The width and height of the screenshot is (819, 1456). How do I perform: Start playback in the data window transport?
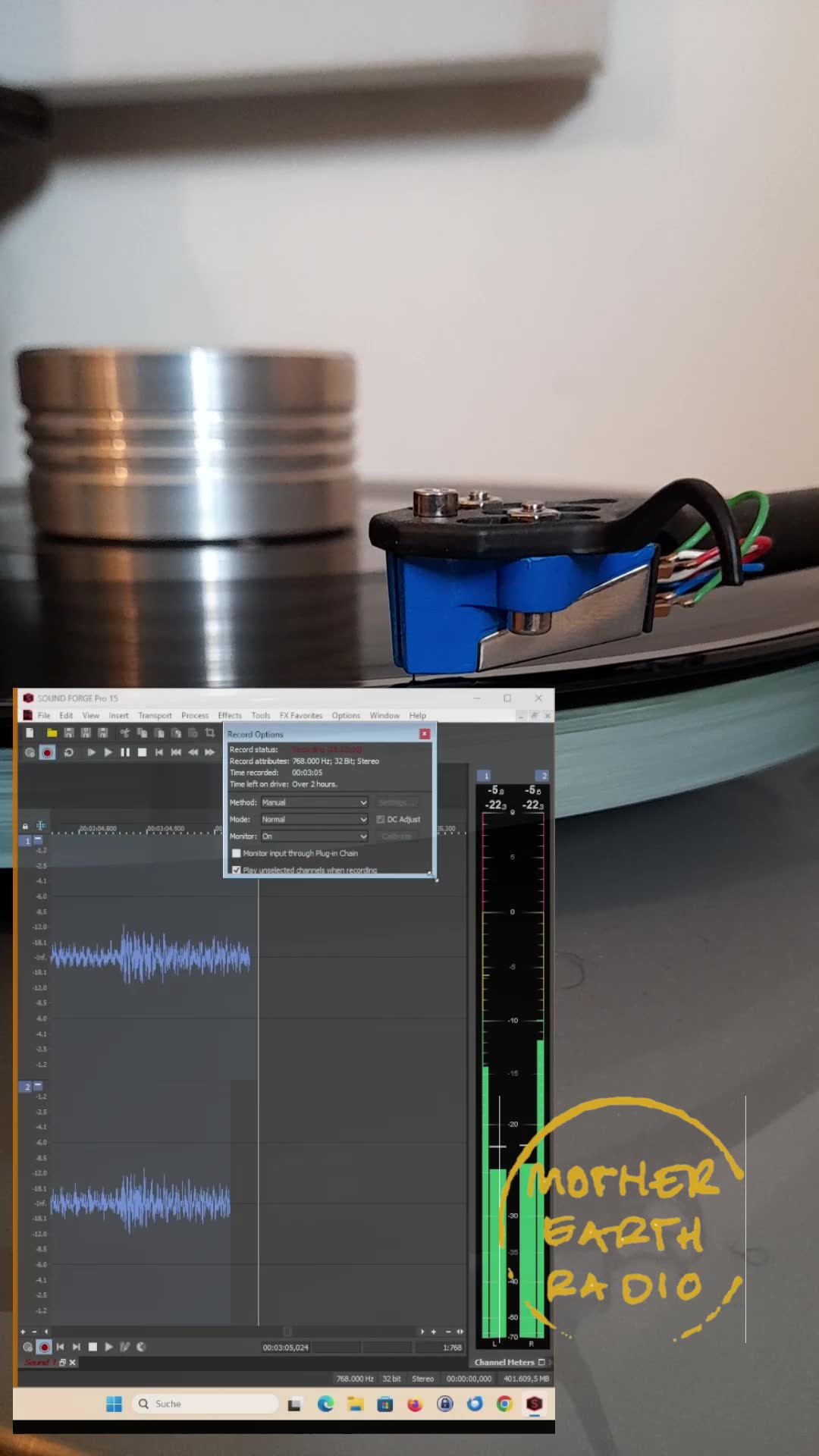point(108,1347)
